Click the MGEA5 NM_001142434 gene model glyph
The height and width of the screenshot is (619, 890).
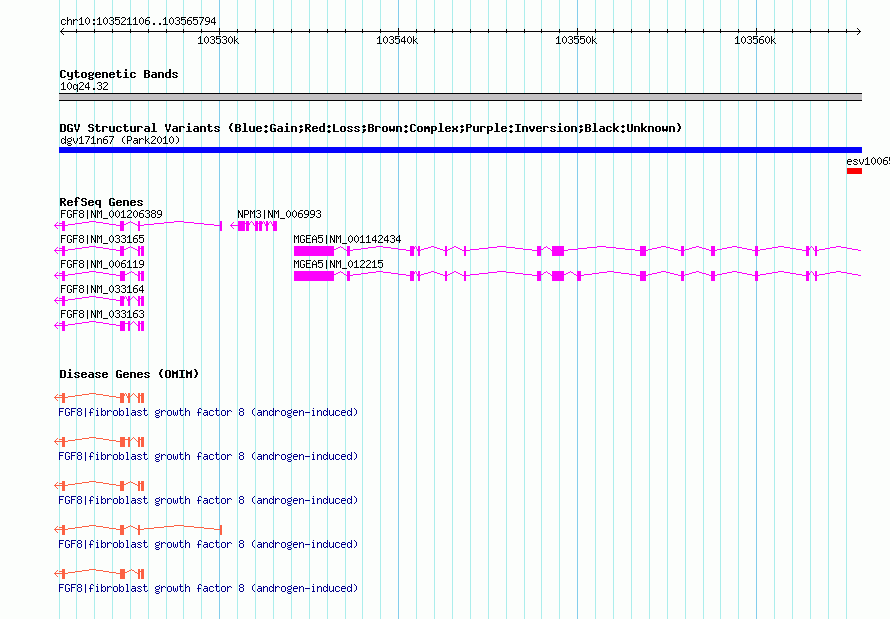coord(577,251)
